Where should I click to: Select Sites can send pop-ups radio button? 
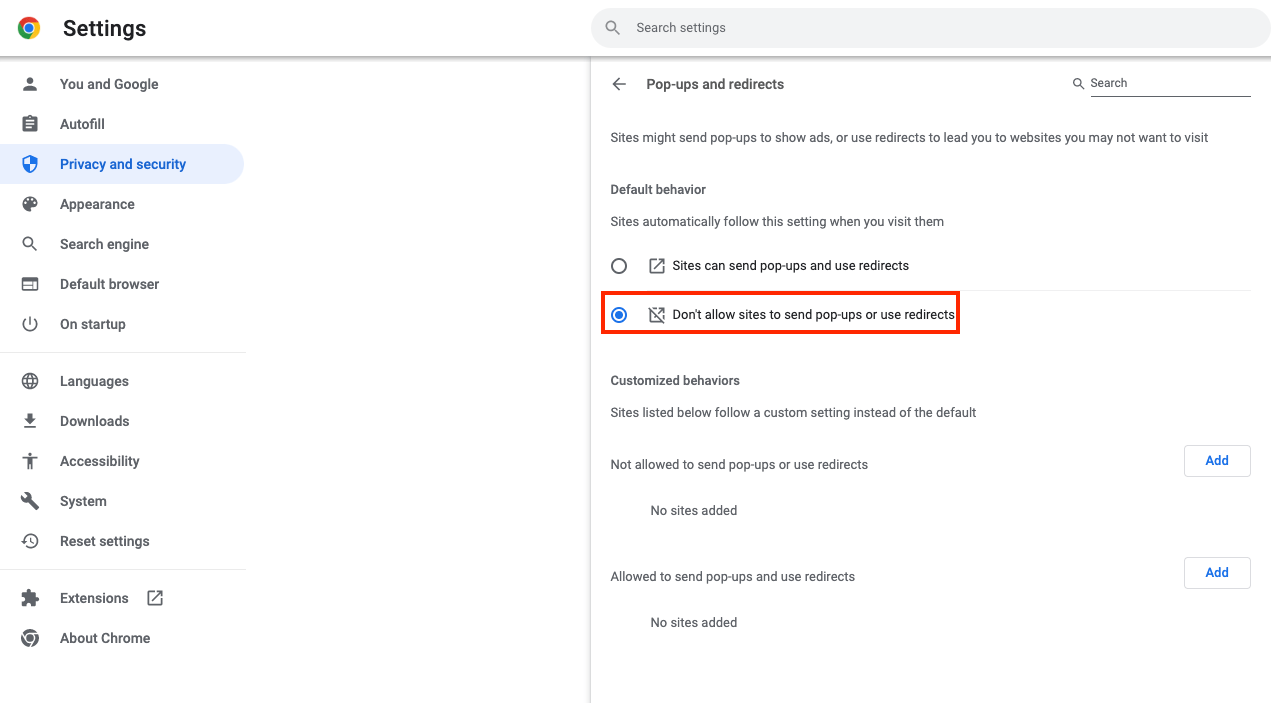pos(619,265)
